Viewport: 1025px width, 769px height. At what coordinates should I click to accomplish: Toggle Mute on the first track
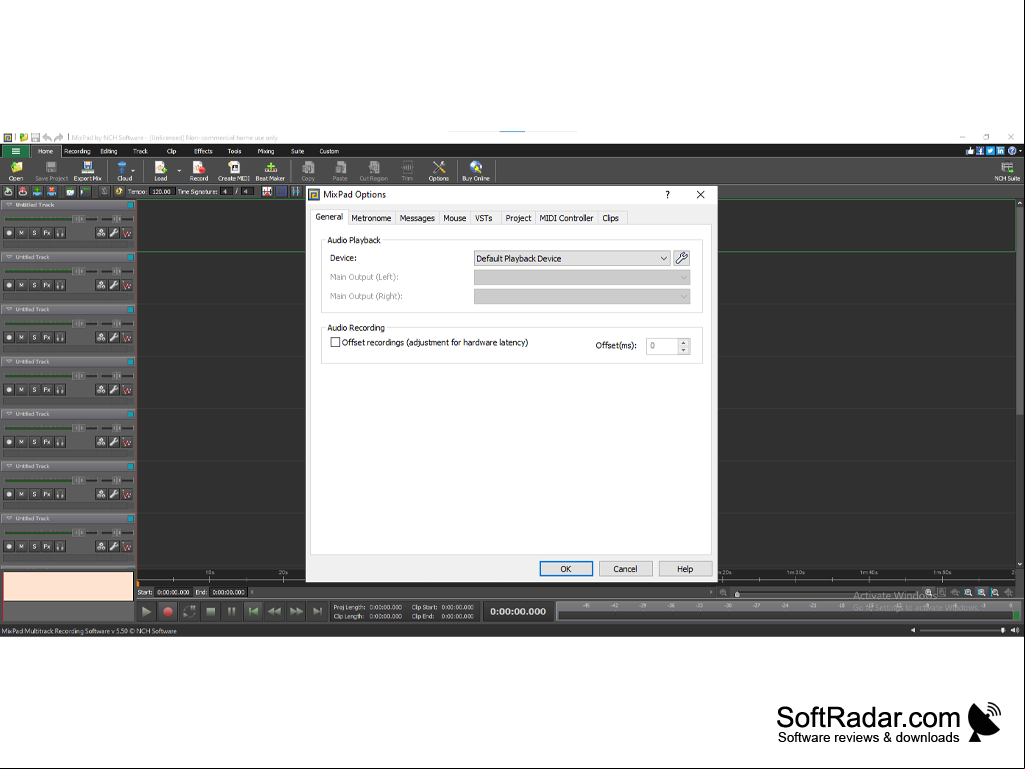(22, 233)
